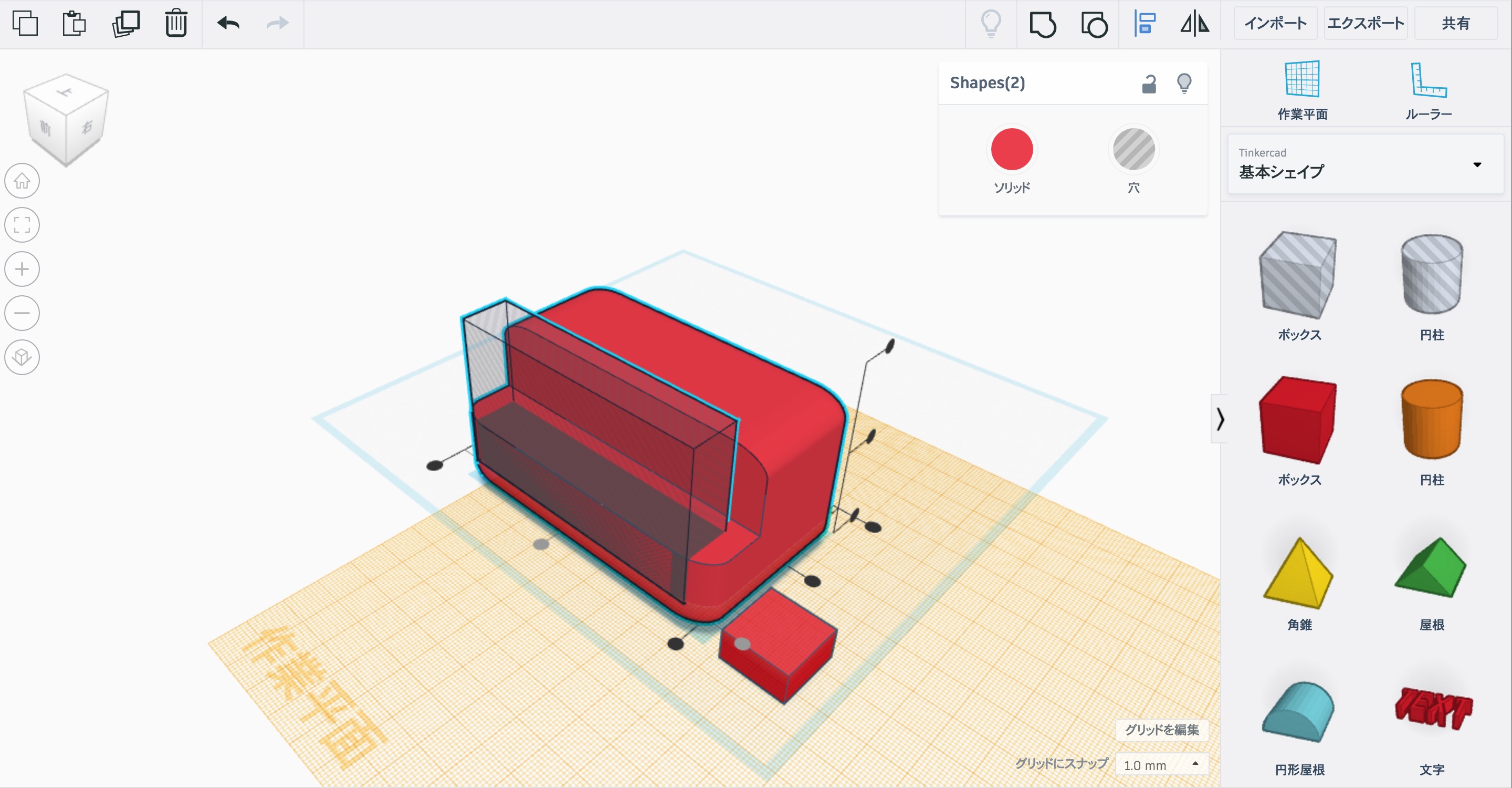Click the Undo arrow
The image size is (1512, 788).
click(x=228, y=24)
